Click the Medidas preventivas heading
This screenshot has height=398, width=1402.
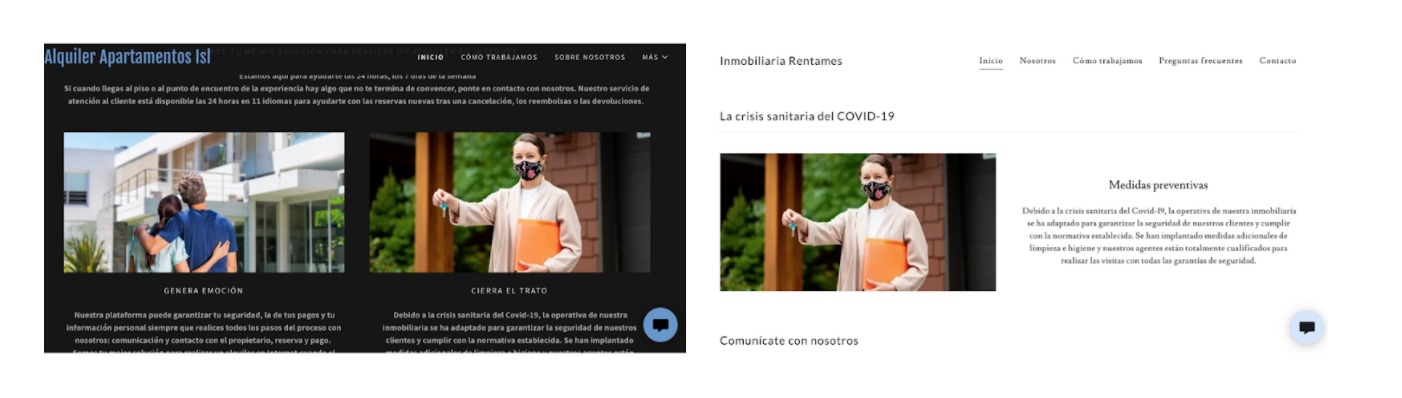[1158, 185]
